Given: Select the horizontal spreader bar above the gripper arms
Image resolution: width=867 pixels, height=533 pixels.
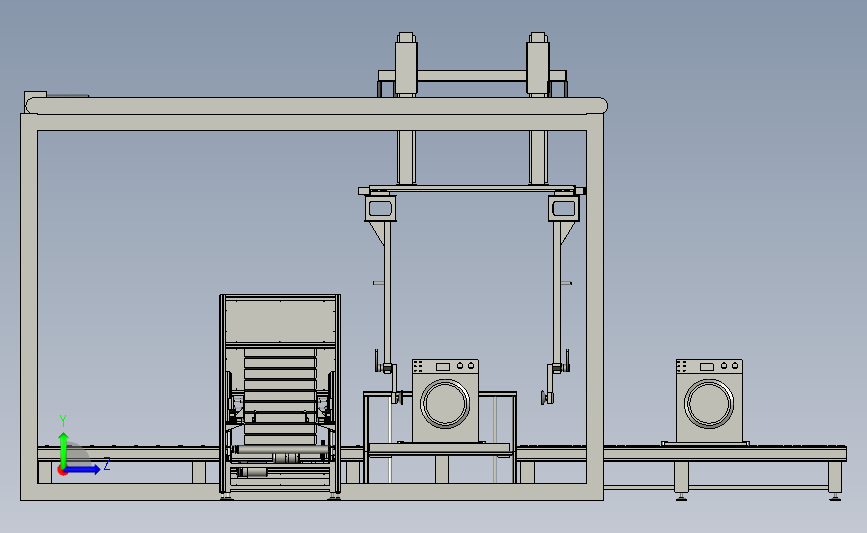Looking at the screenshot, I should 472,189.
